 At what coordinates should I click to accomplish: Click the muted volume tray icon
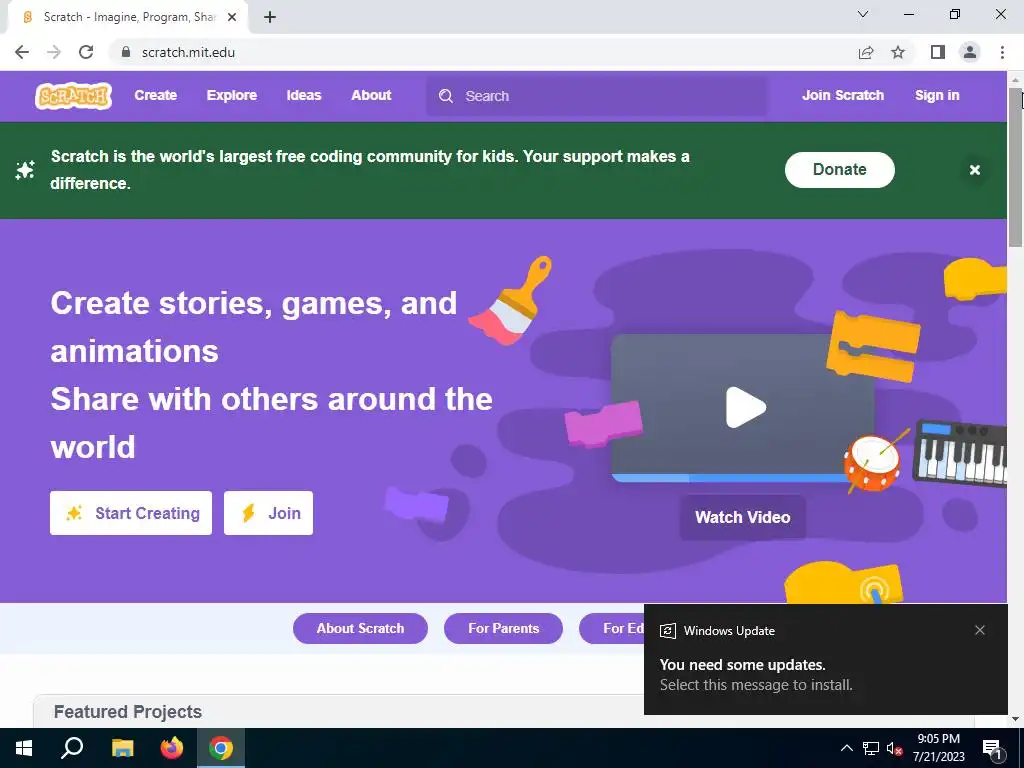coord(895,748)
